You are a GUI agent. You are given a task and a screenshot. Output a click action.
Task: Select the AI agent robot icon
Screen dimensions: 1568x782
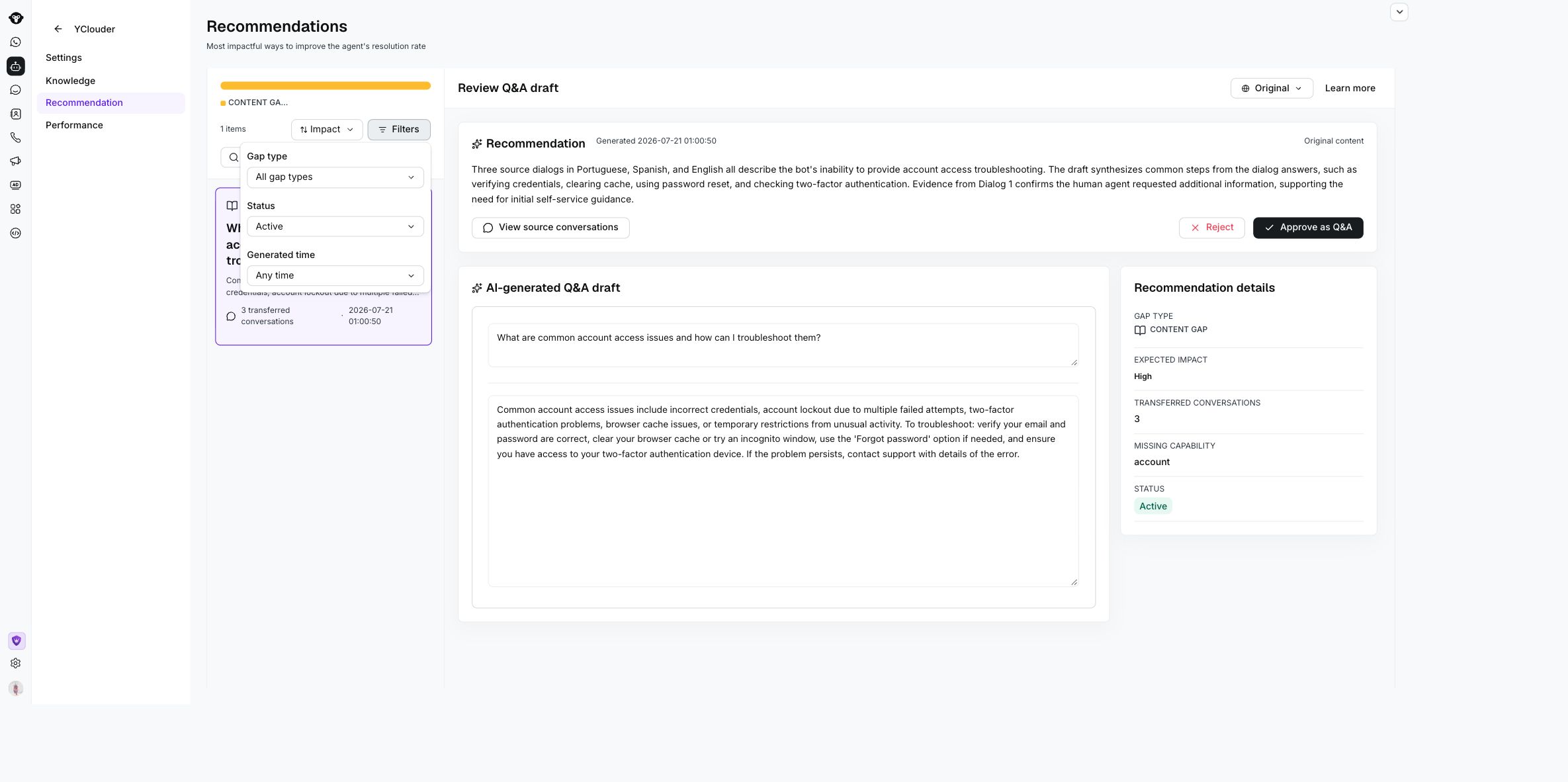coord(16,66)
